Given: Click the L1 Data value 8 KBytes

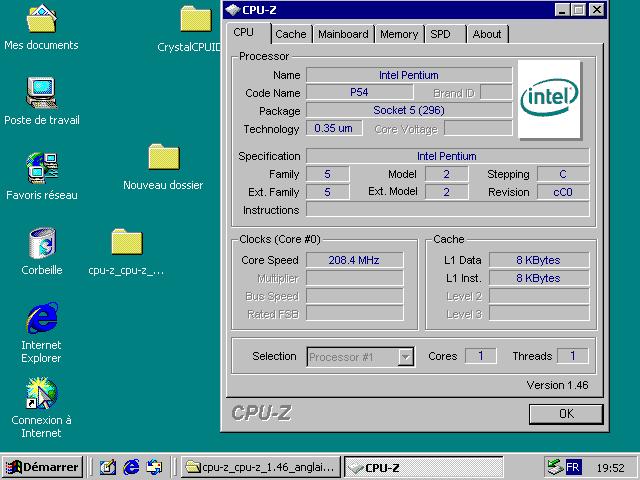Looking at the screenshot, I should coord(539,260).
